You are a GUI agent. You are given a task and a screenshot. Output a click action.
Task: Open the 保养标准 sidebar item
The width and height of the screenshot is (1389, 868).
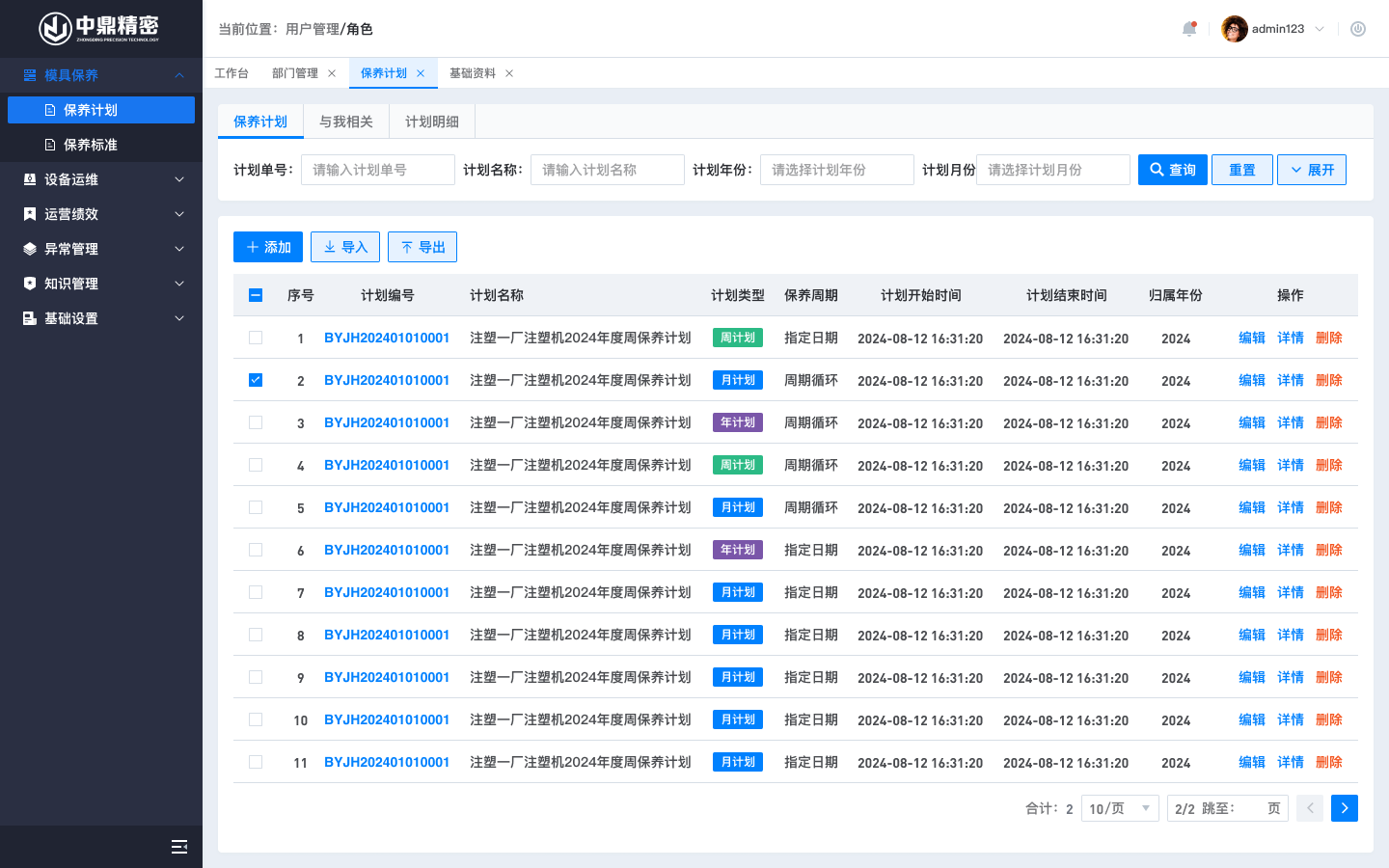pos(91,145)
